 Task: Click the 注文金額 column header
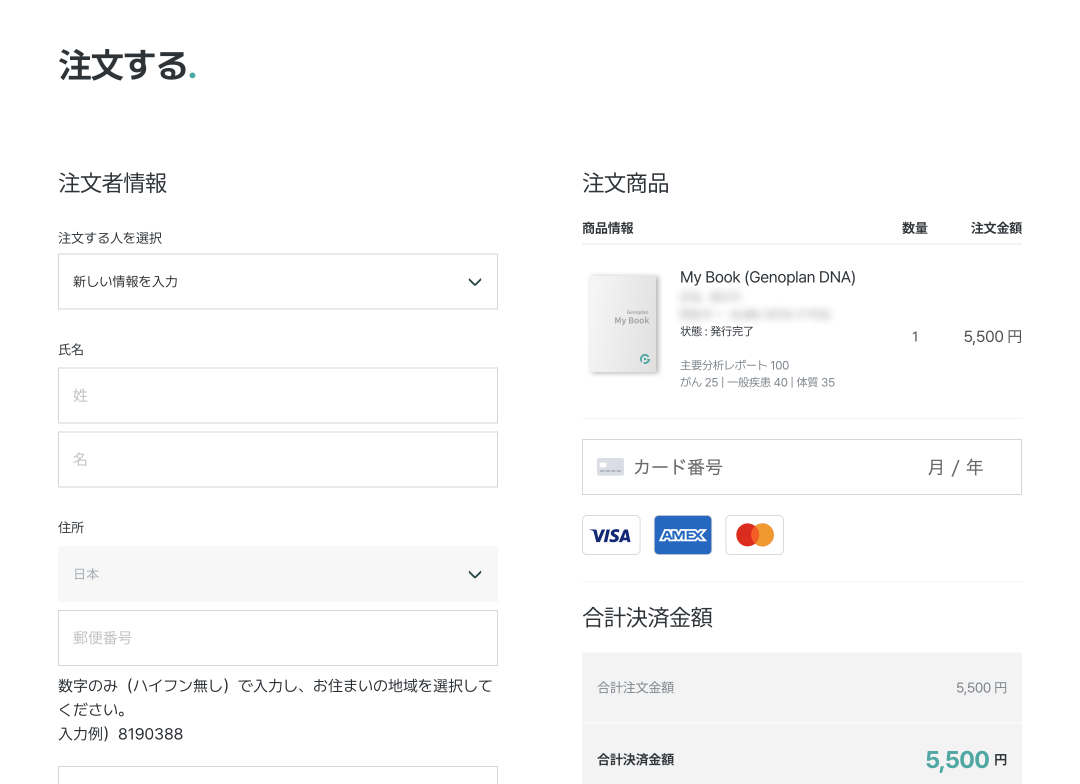(x=996, y=228)
